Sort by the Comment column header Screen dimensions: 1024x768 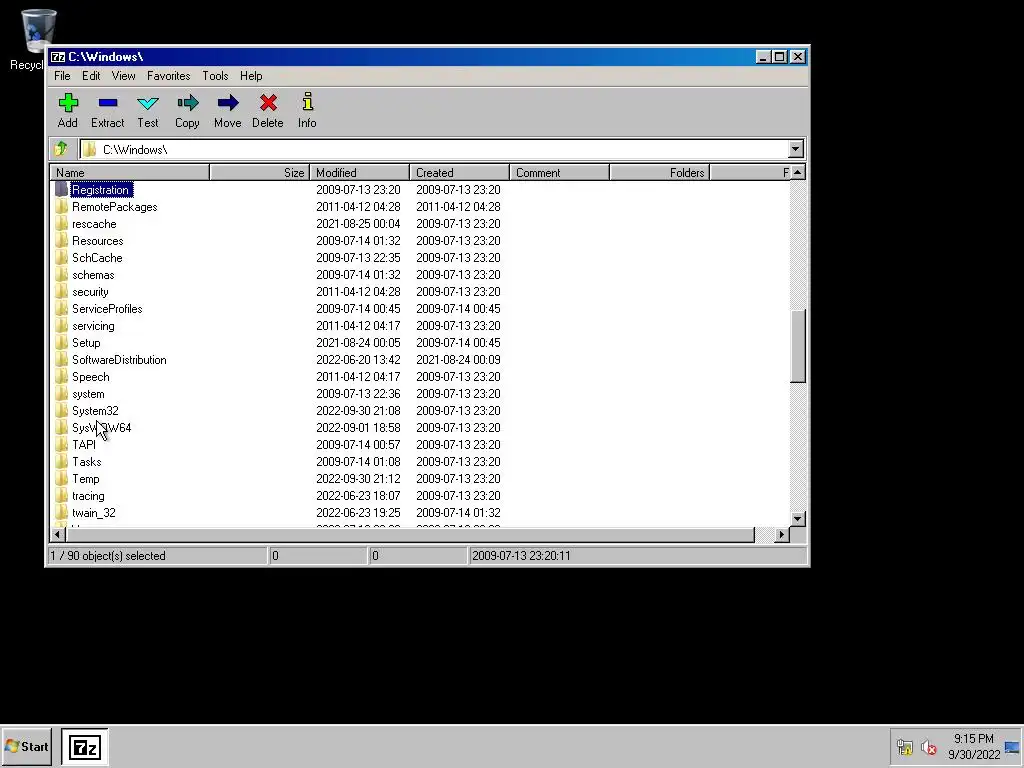click(x=559, y=172)
